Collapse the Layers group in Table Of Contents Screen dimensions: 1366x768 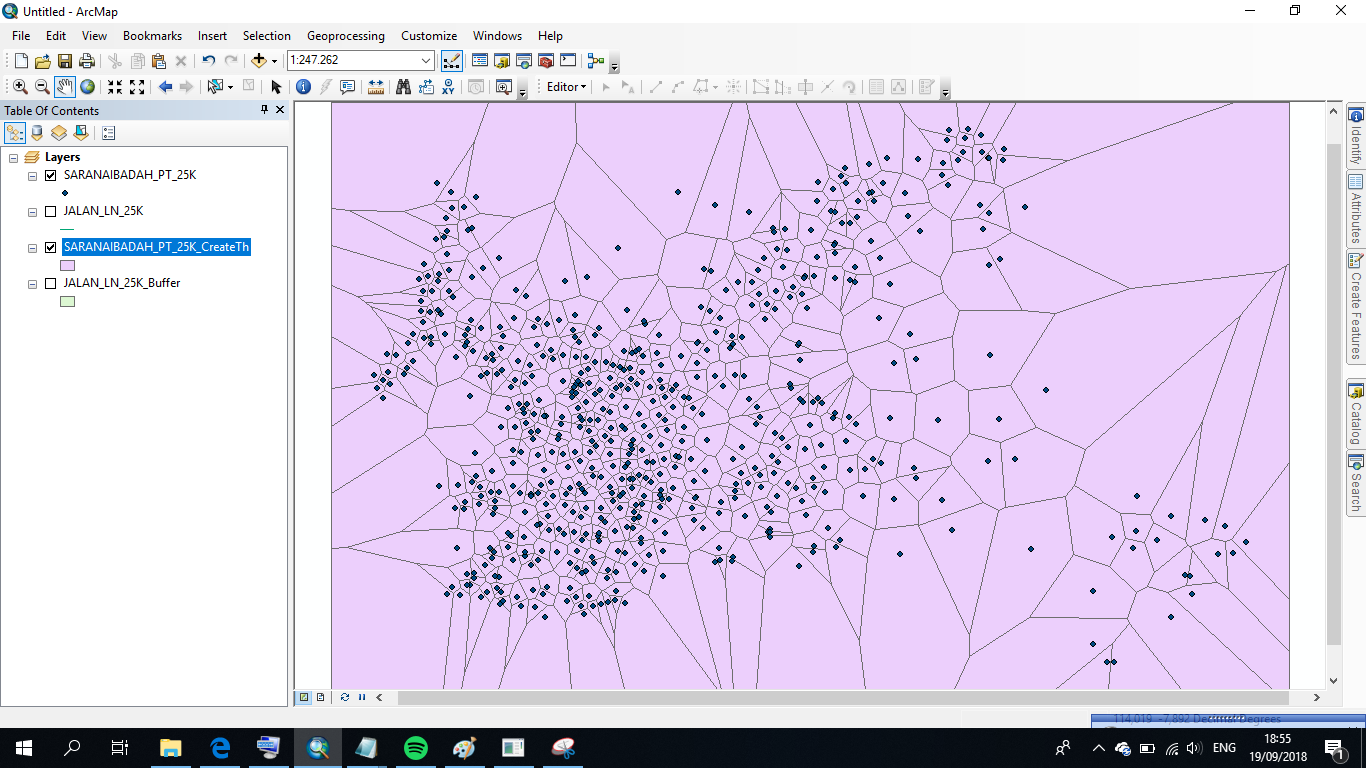point(13,158)
